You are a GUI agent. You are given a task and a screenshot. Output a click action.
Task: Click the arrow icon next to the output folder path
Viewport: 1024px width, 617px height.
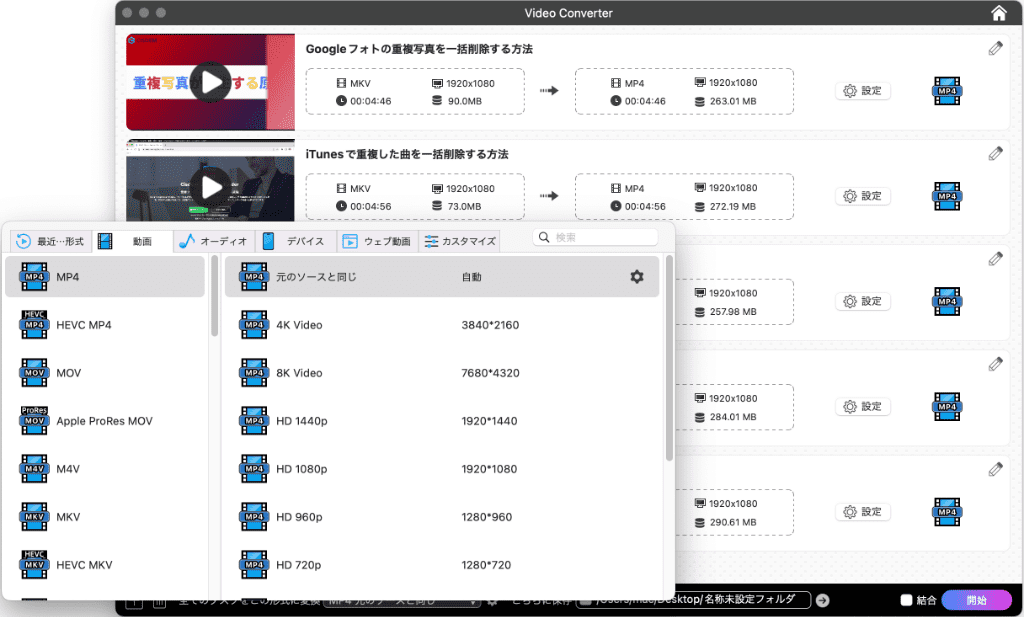(822, 600)
